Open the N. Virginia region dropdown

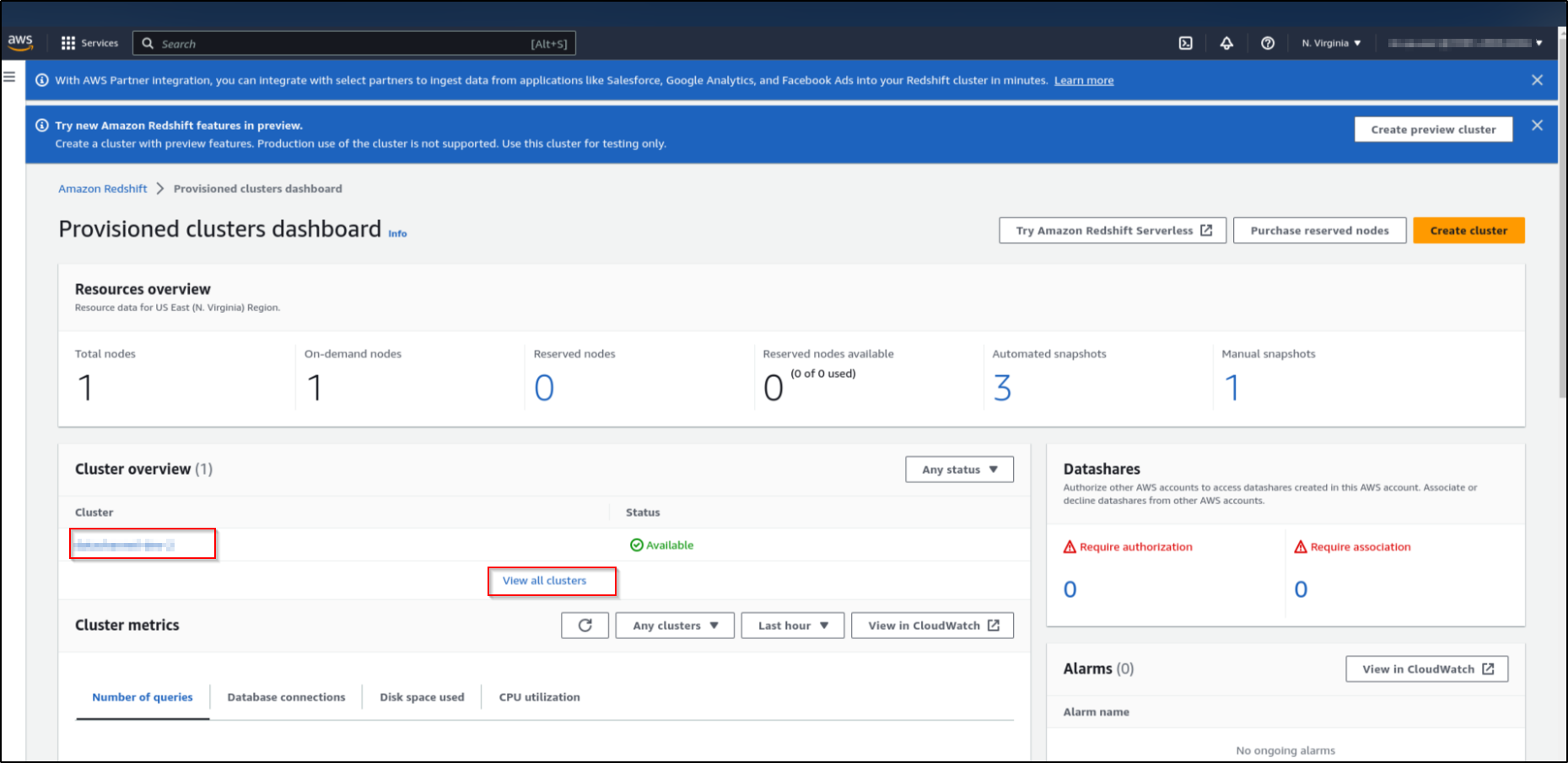tap(1331, 43)
